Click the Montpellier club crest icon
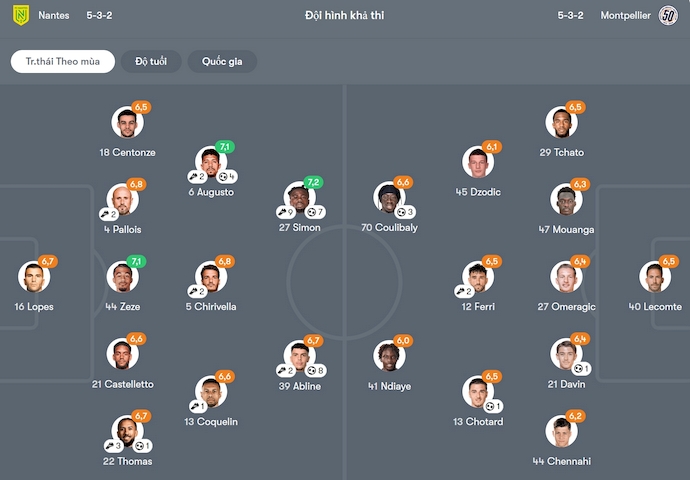This screenshot has width=690, height=480. tap(669, 16)
